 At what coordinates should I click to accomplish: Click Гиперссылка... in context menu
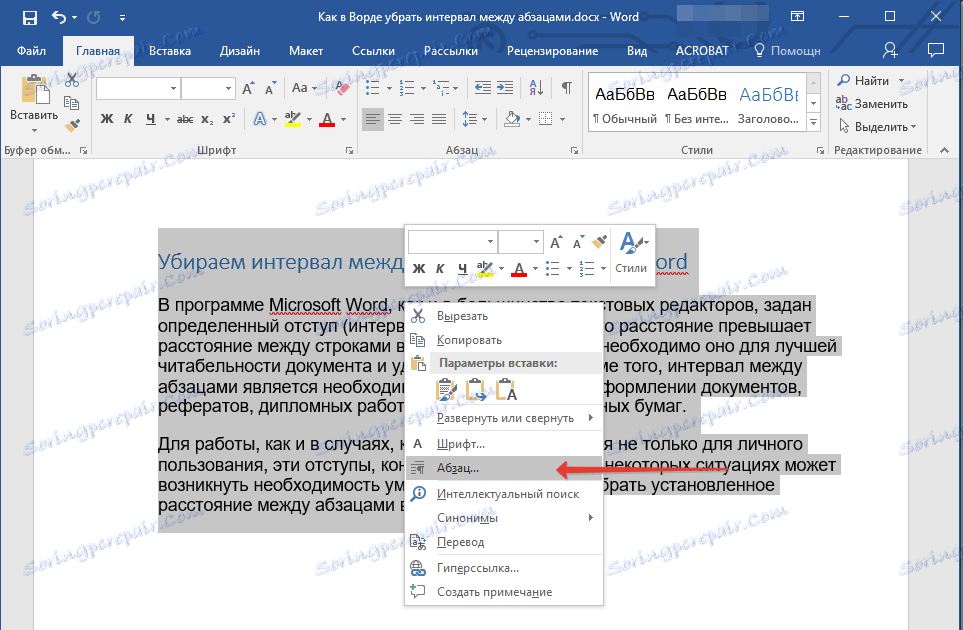click(504, 568)
